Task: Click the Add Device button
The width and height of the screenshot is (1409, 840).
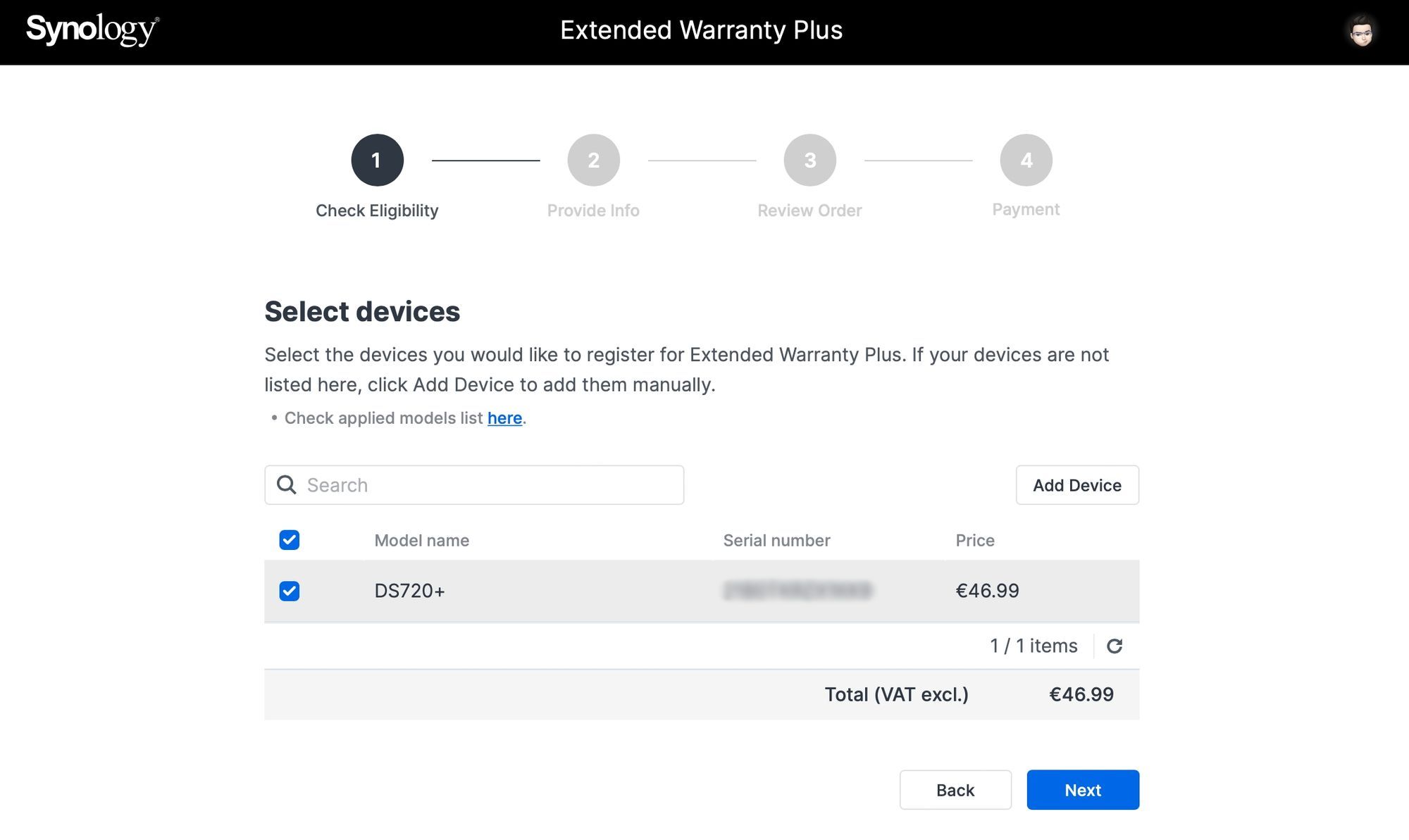Action: click(x=1077, y=485)
